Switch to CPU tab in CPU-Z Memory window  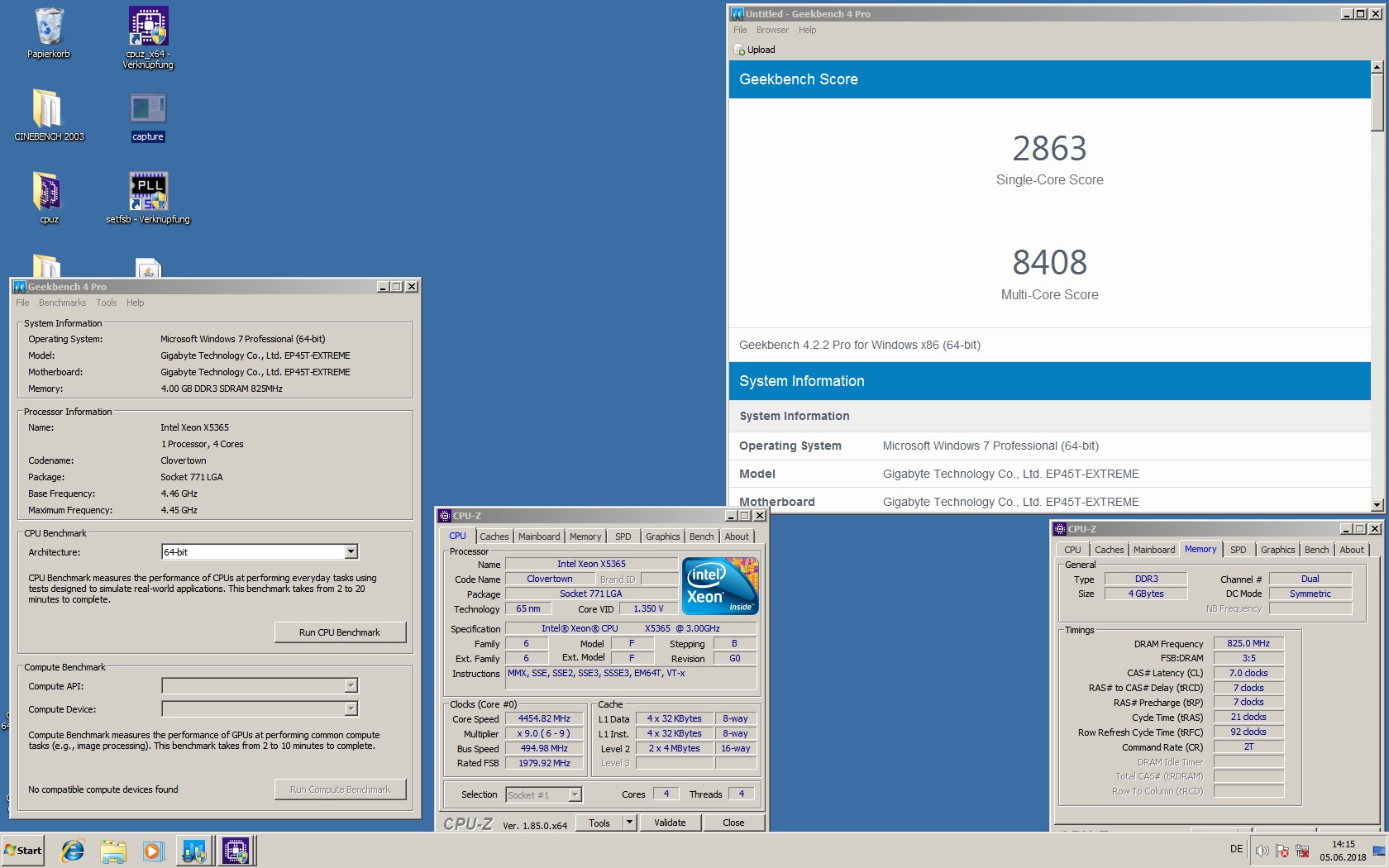tap(1072, 550)
